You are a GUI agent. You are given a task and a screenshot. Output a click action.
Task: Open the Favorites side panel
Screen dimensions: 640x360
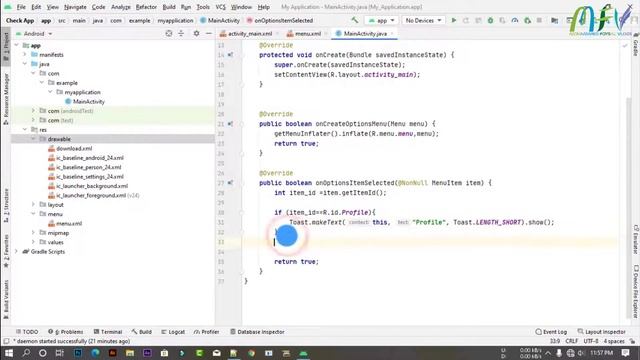[6, 250]
